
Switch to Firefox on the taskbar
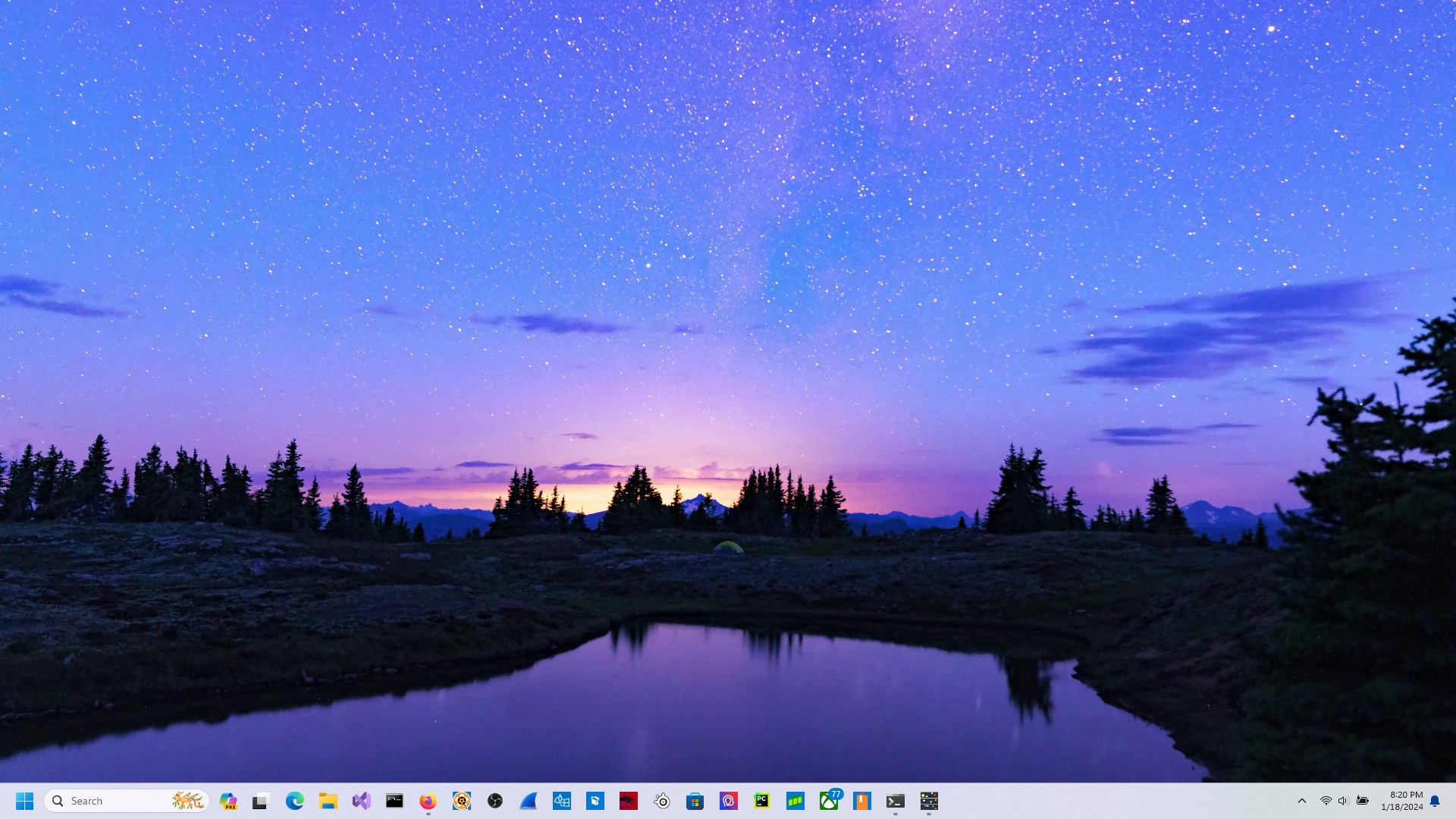428,801
